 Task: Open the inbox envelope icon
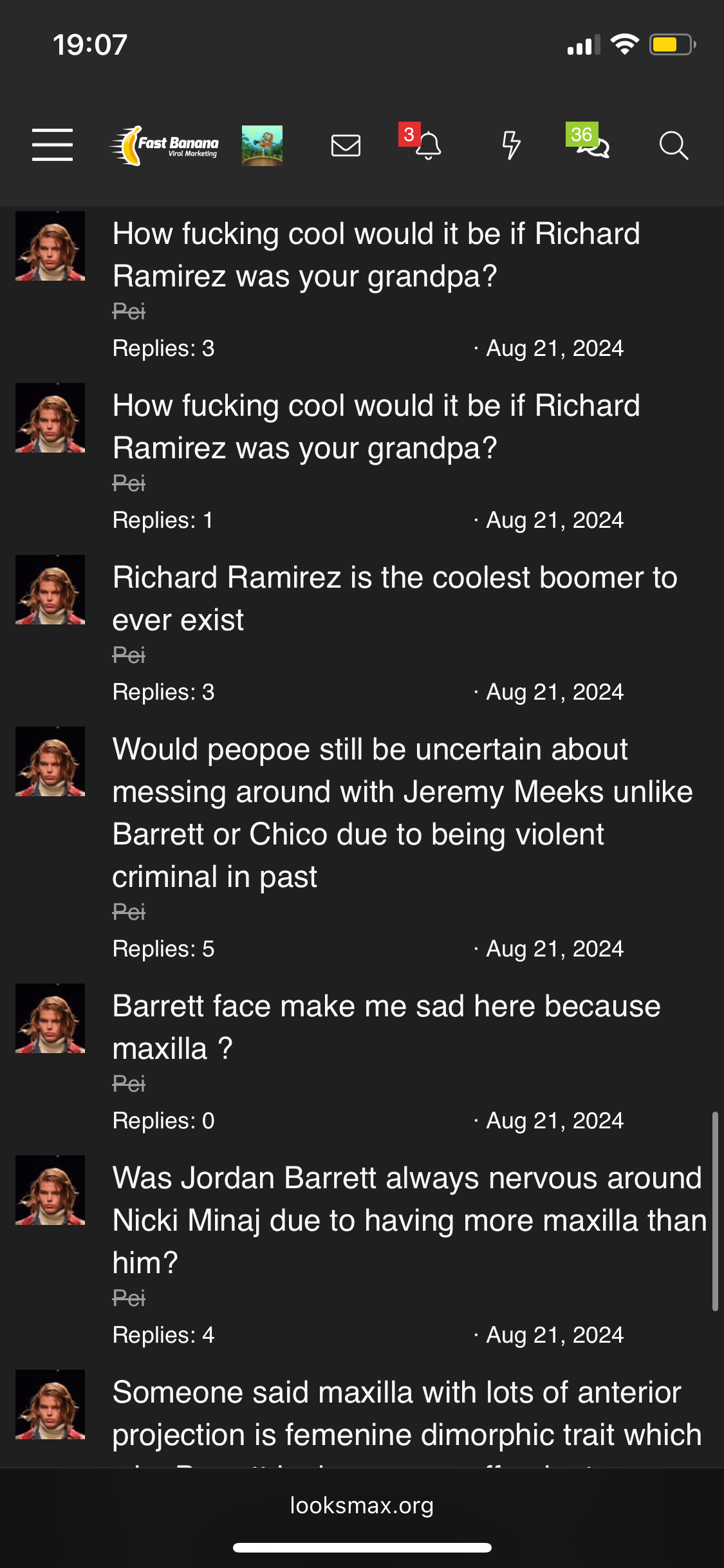click(x=346, y=145)
